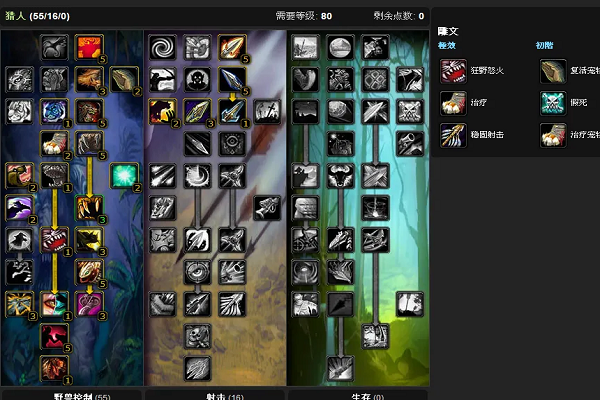Select Endurance Training talent with 5 points
600x400 pixels.
point(89,47)
